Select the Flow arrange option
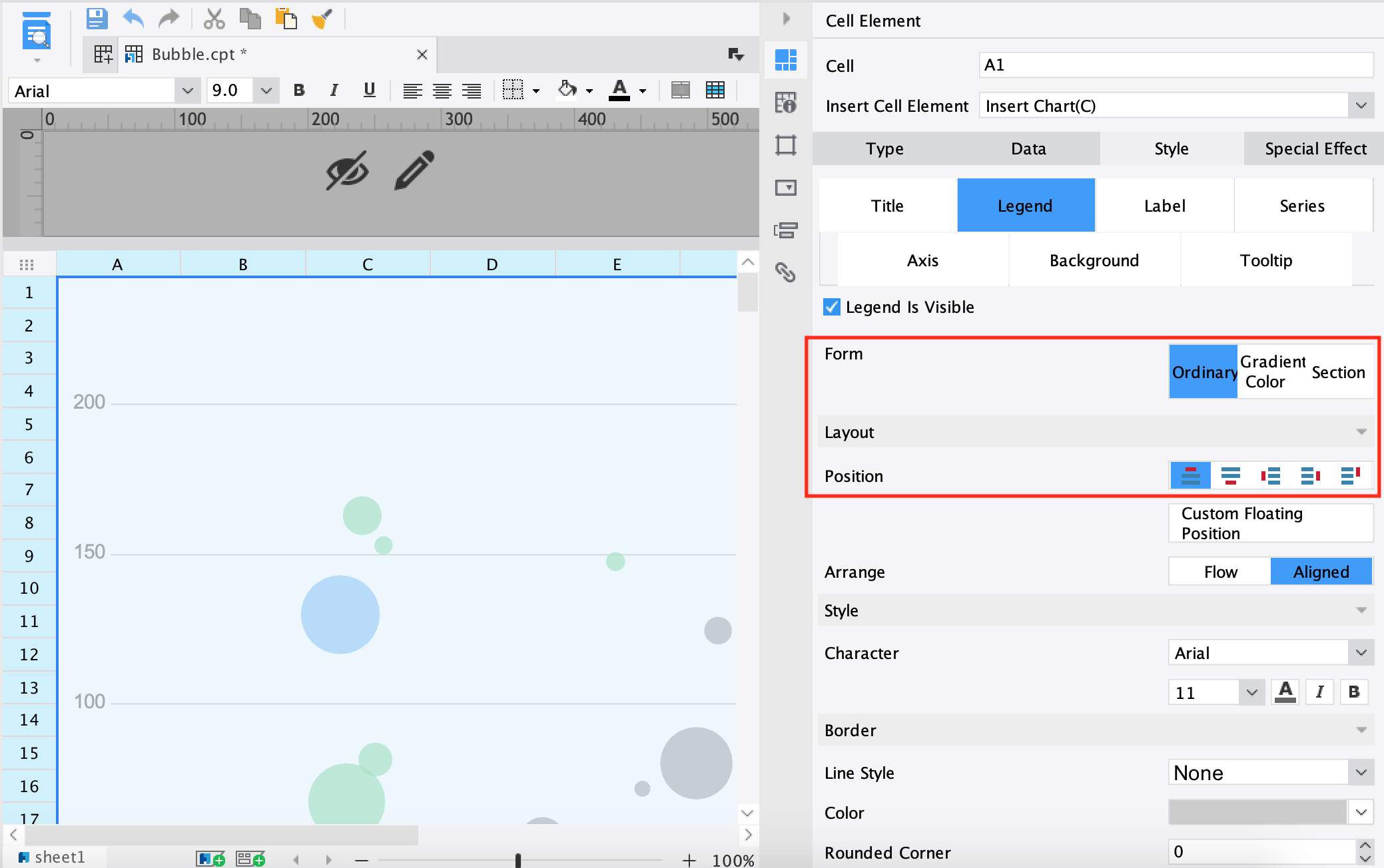Screen dimensions: 1384x868 pyautogui.click(x=1219, y=572)
